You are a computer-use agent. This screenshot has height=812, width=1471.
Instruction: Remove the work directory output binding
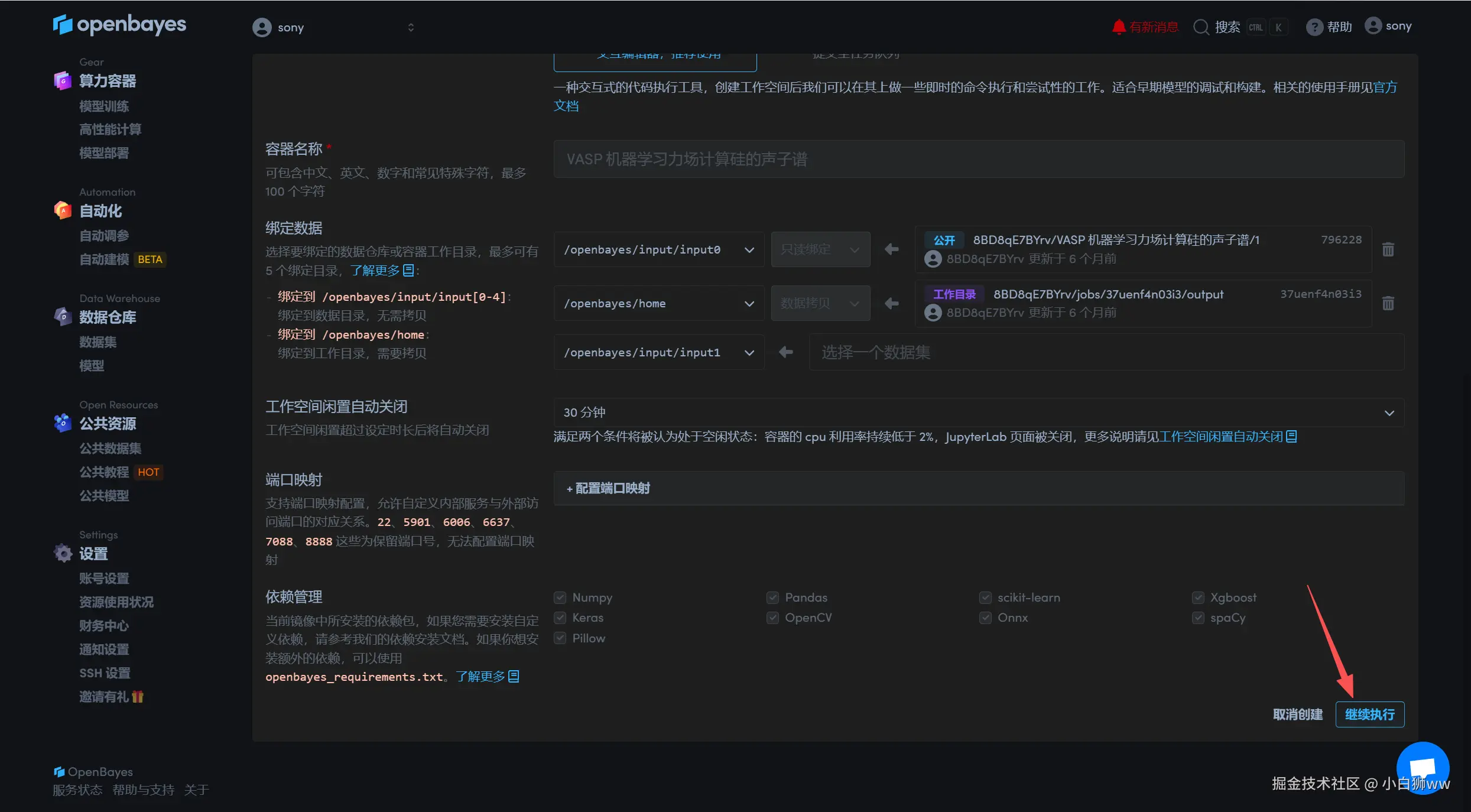[x=1388, y=303]
